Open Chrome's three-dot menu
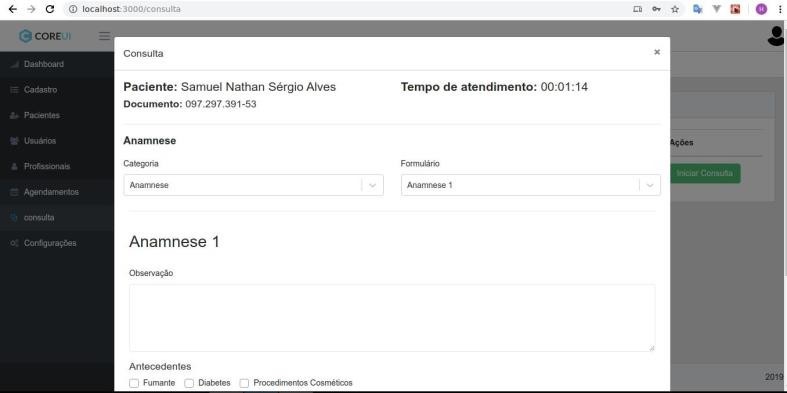 [x=779, y=9]
